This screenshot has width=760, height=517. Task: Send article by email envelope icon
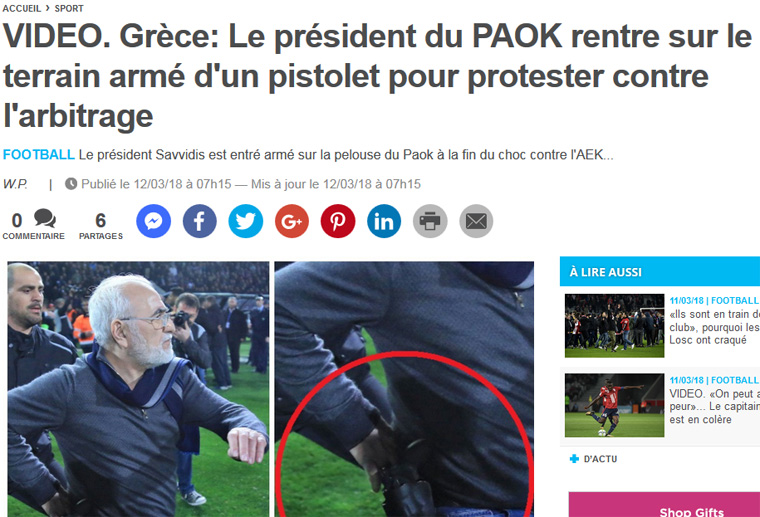[x=476, y=221]
